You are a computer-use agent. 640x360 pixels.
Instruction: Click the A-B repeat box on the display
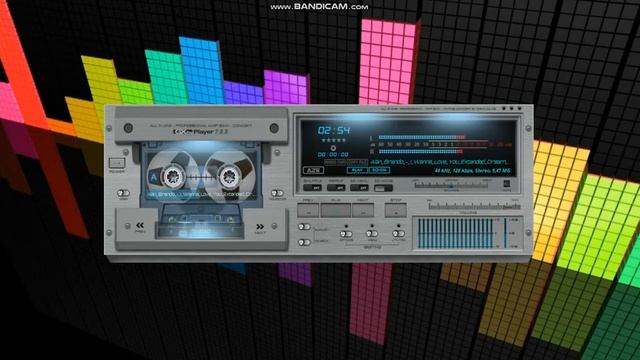(x=313, y=170)
